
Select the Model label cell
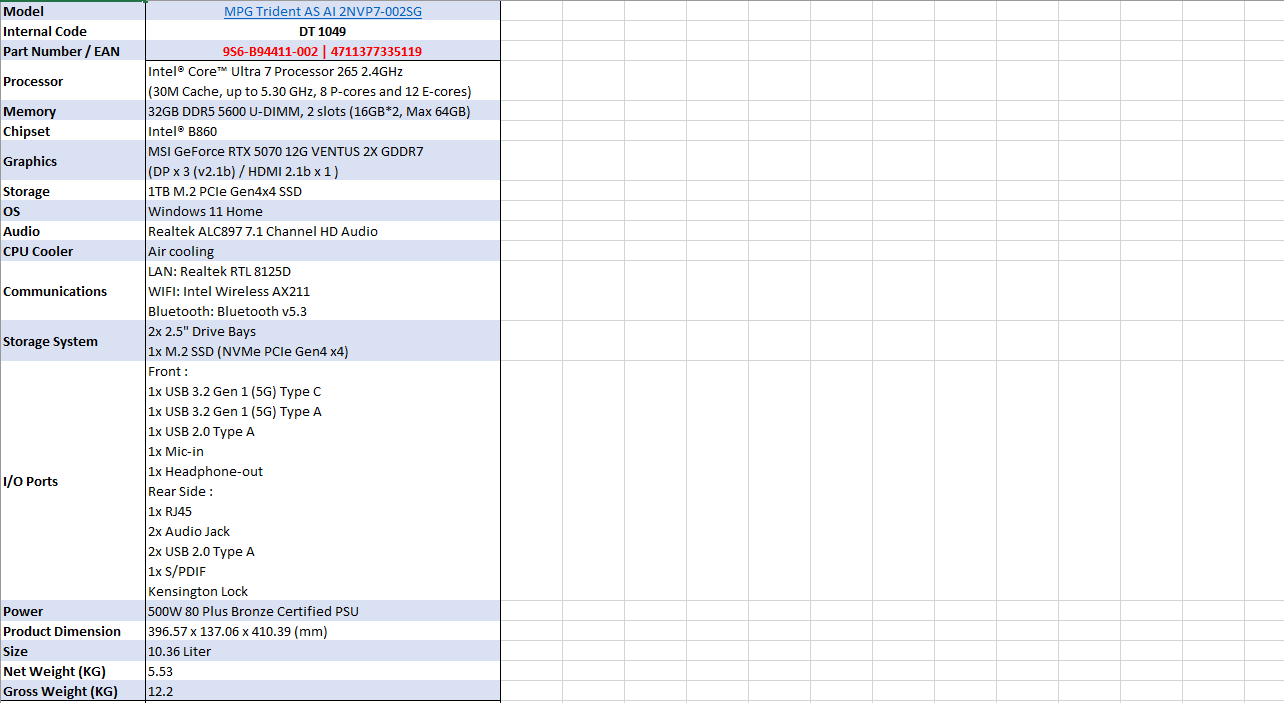[72, 11]
